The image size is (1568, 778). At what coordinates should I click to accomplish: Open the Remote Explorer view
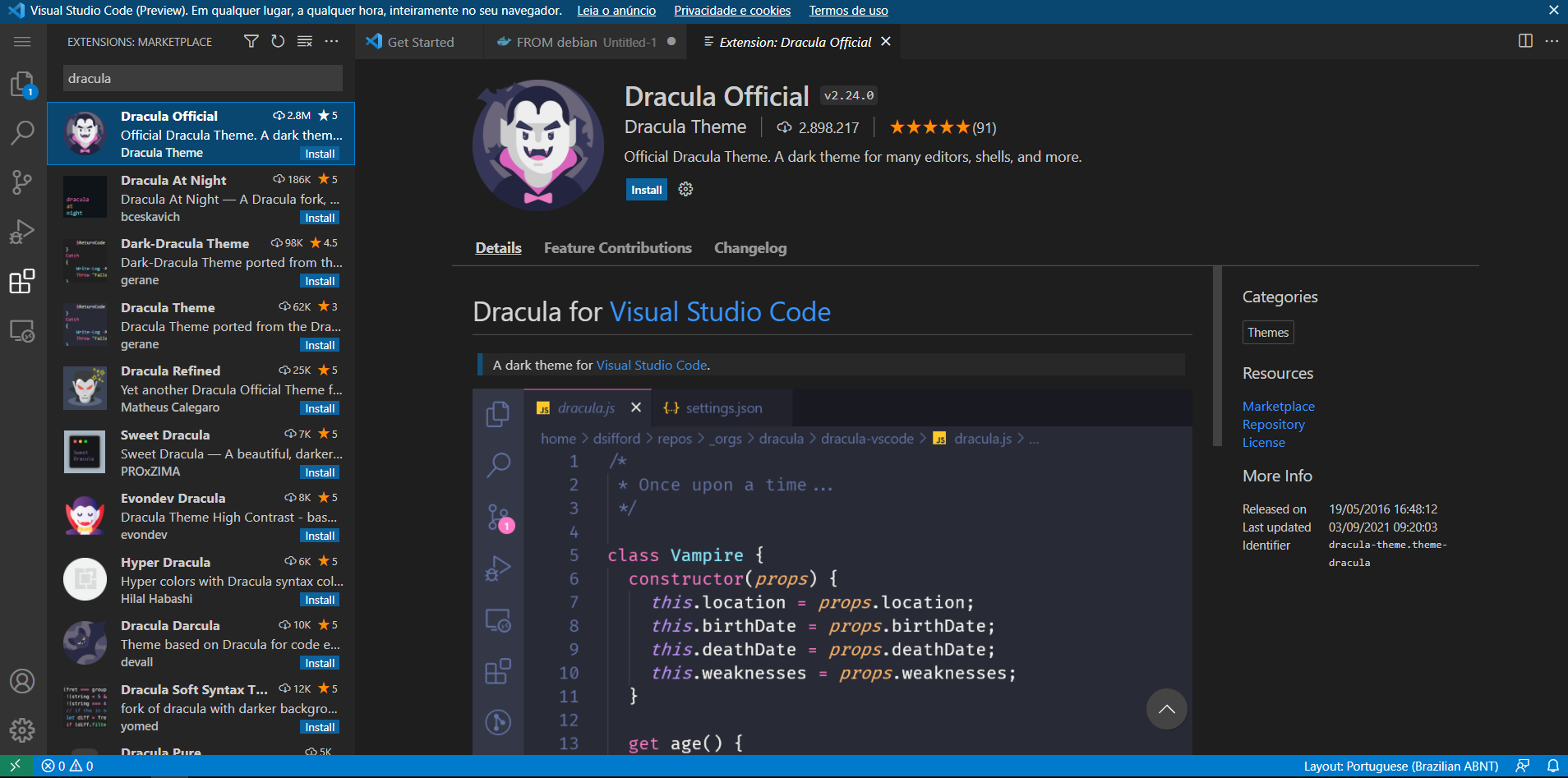pos(22,332)
